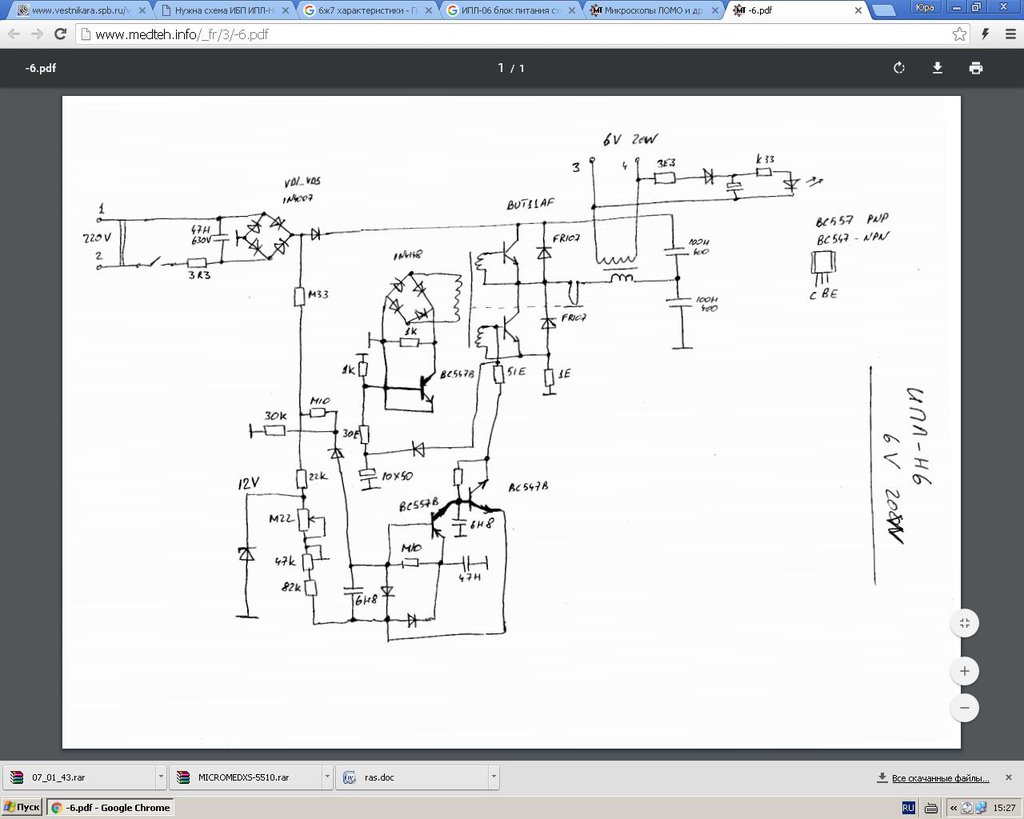The image size is (1024, 819).
Task: Download the PDF file
Action: (937, 68)
